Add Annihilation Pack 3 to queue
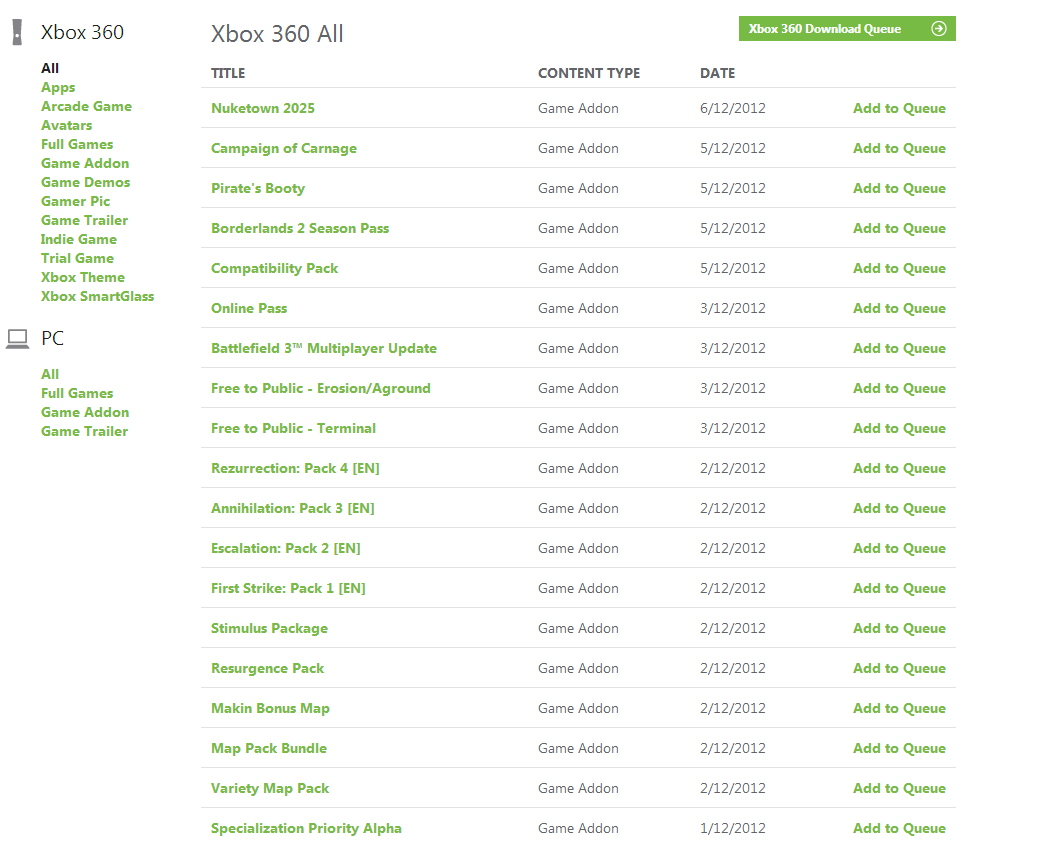The width and height of the screenshot is (1054, 865). pos(899,508)
